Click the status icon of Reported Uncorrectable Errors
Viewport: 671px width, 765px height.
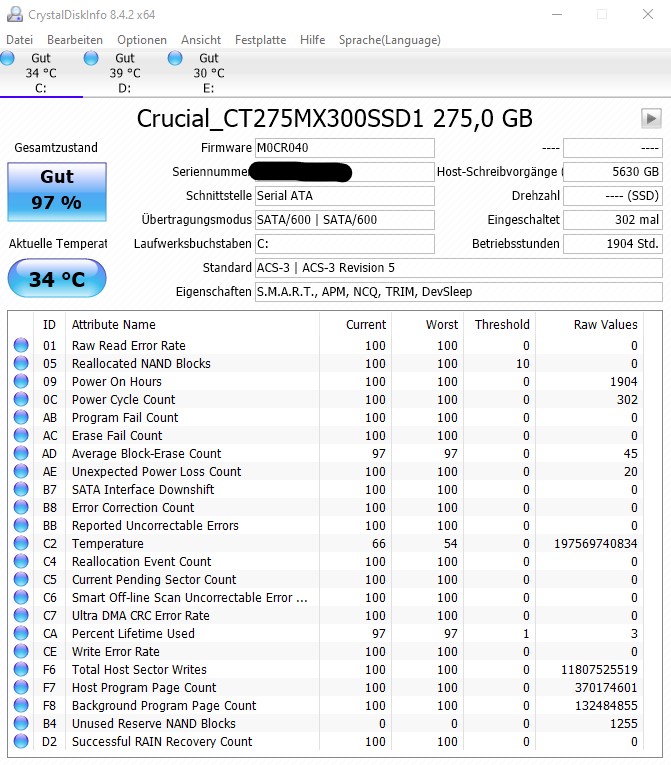pos(21,525)
